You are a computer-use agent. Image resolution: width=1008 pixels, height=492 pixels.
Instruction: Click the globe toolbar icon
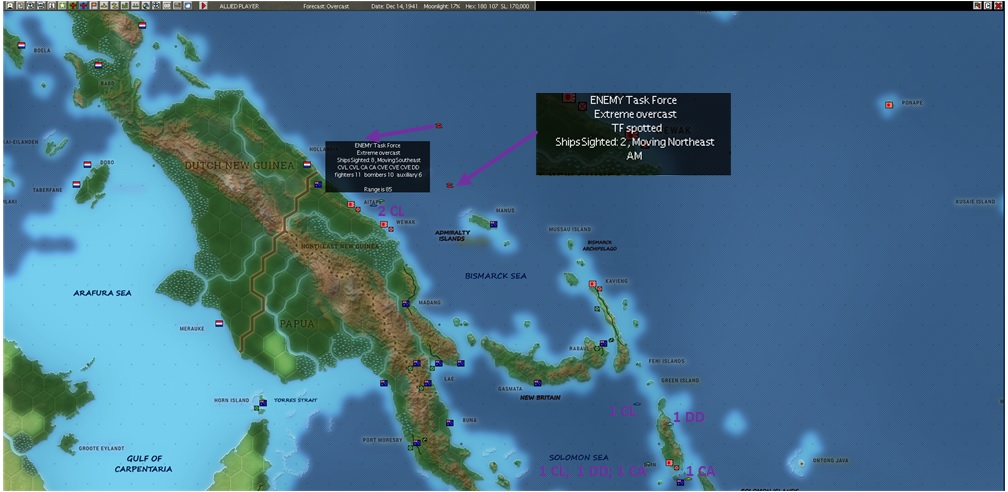click(145, 5)
